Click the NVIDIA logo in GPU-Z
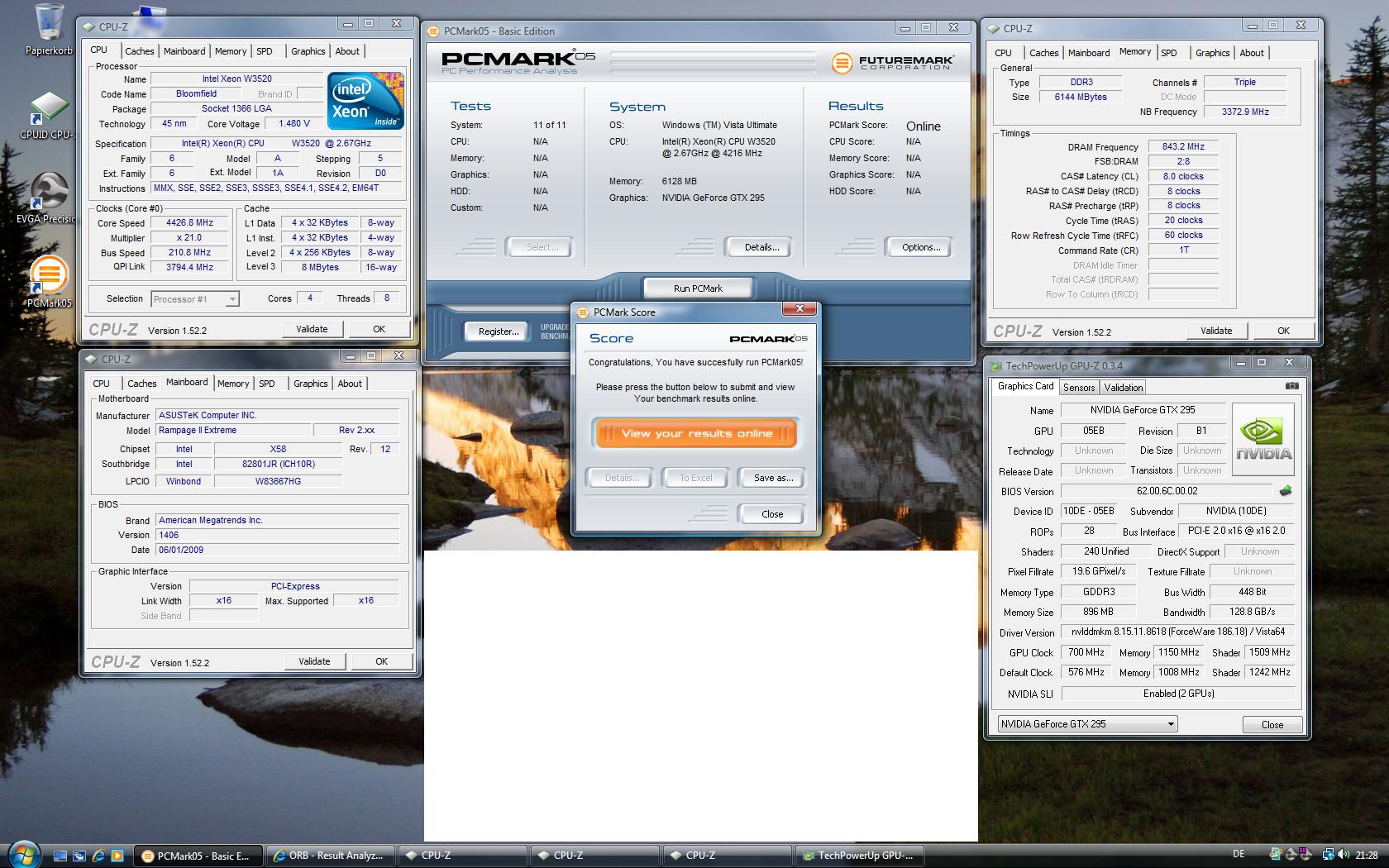 click(1263, 440)
